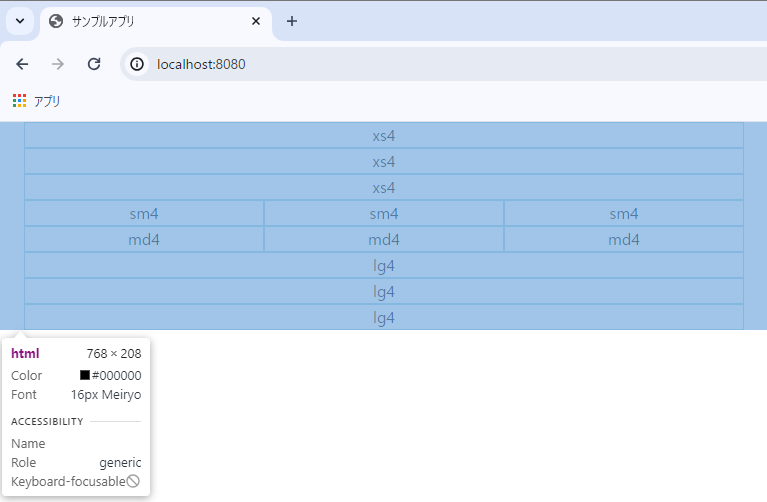Click the localhost:8080 address bar
767x502 pixels.
coord(400,64)
